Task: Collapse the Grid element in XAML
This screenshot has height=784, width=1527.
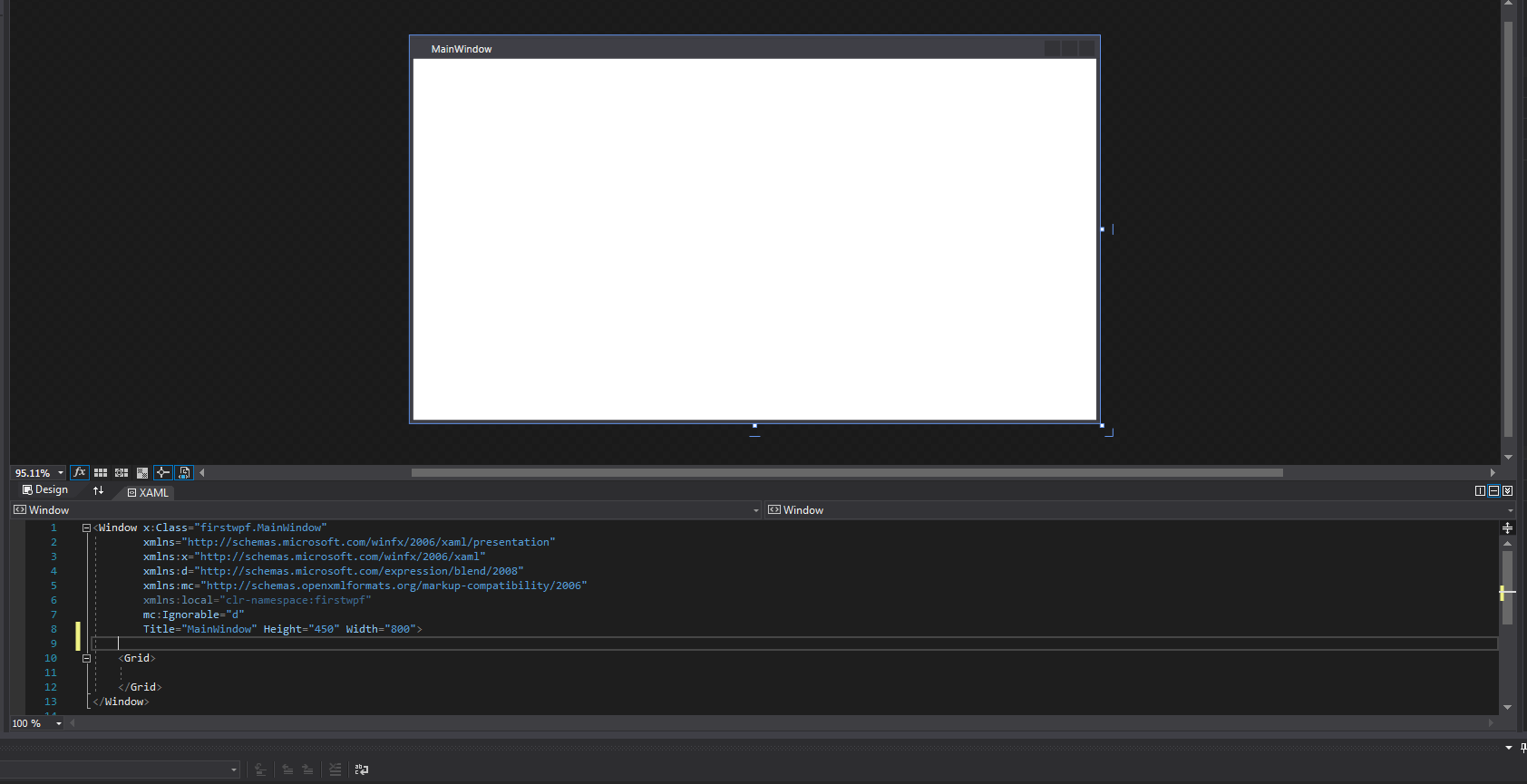Action: 86,658
